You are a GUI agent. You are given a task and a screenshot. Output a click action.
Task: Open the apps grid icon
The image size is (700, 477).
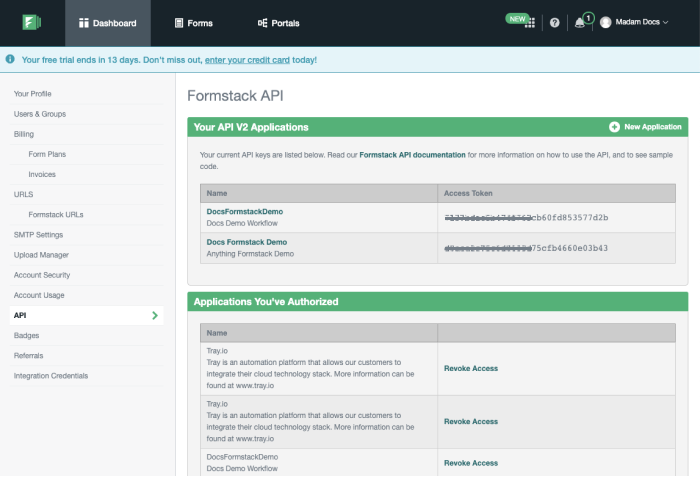click(x=531, y=23)
